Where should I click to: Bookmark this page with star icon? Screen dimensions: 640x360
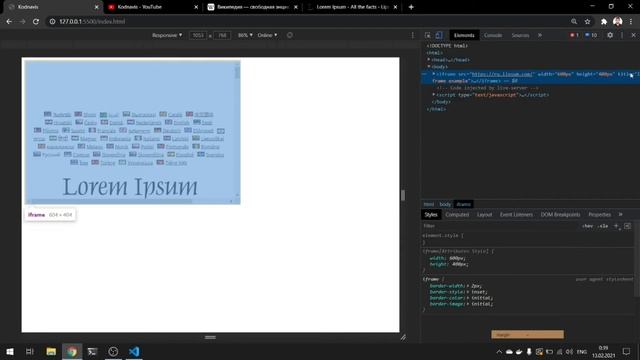coord(587,22)
